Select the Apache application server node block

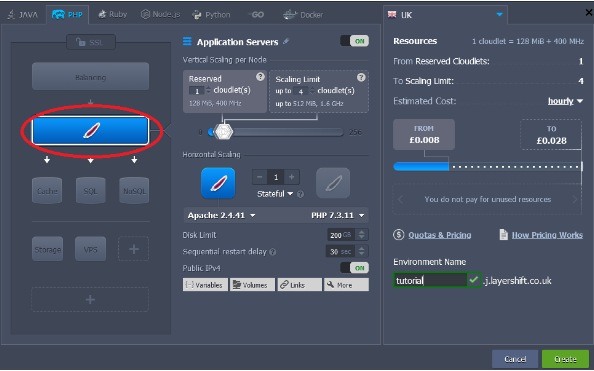tap(90, 131)
